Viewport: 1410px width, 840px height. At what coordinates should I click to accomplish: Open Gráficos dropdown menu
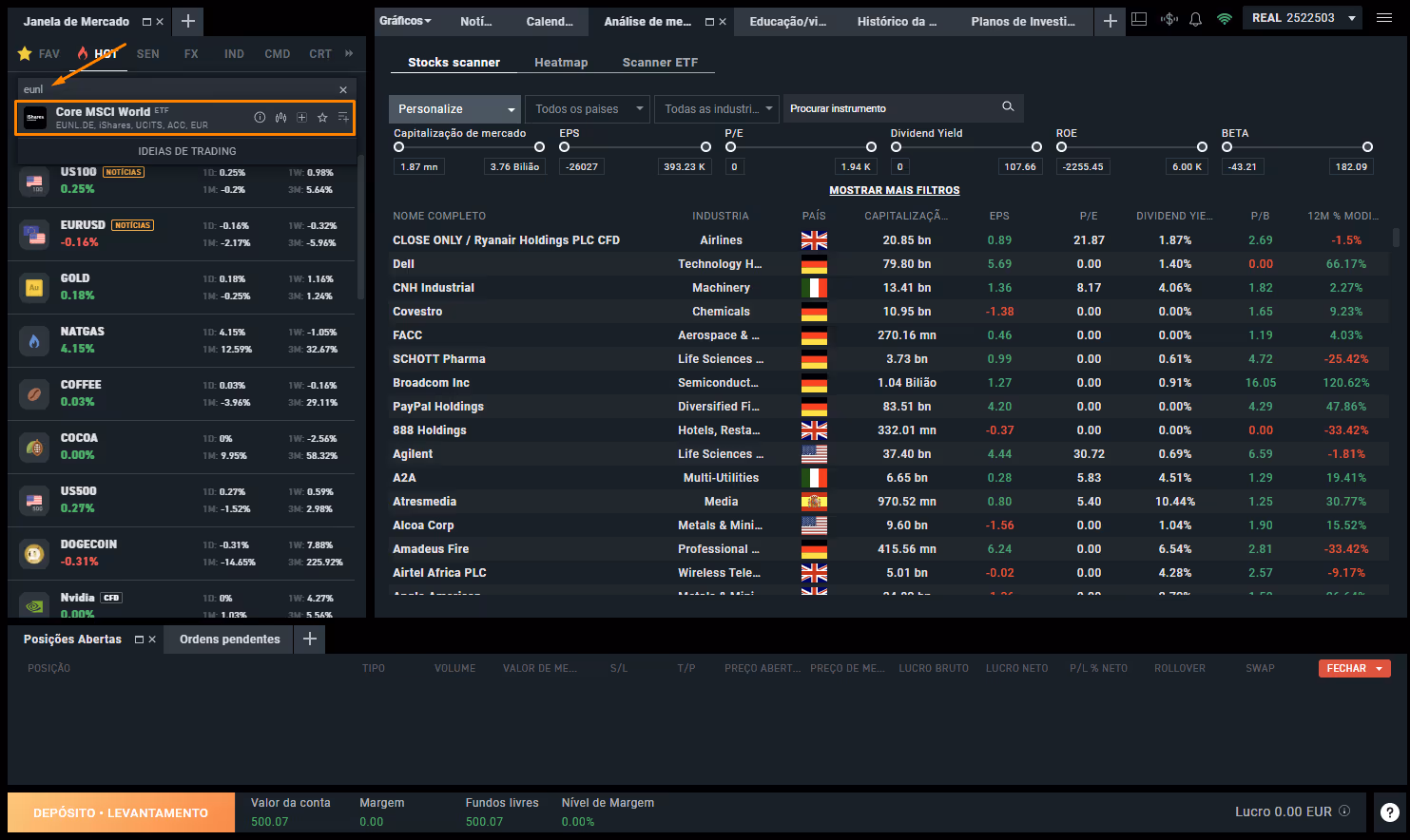click(405, 21)
